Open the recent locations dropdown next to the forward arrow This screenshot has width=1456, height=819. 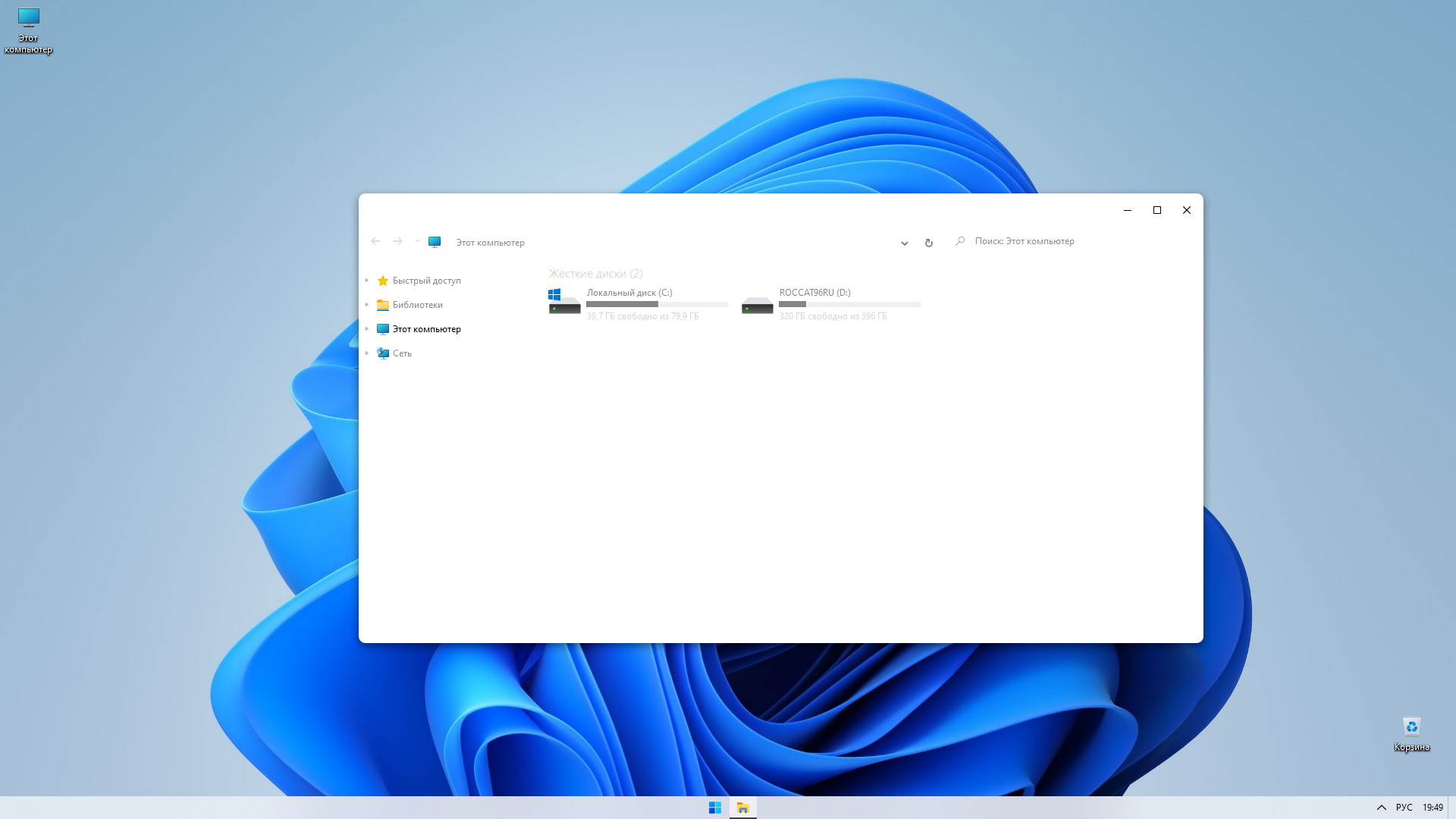417,241
